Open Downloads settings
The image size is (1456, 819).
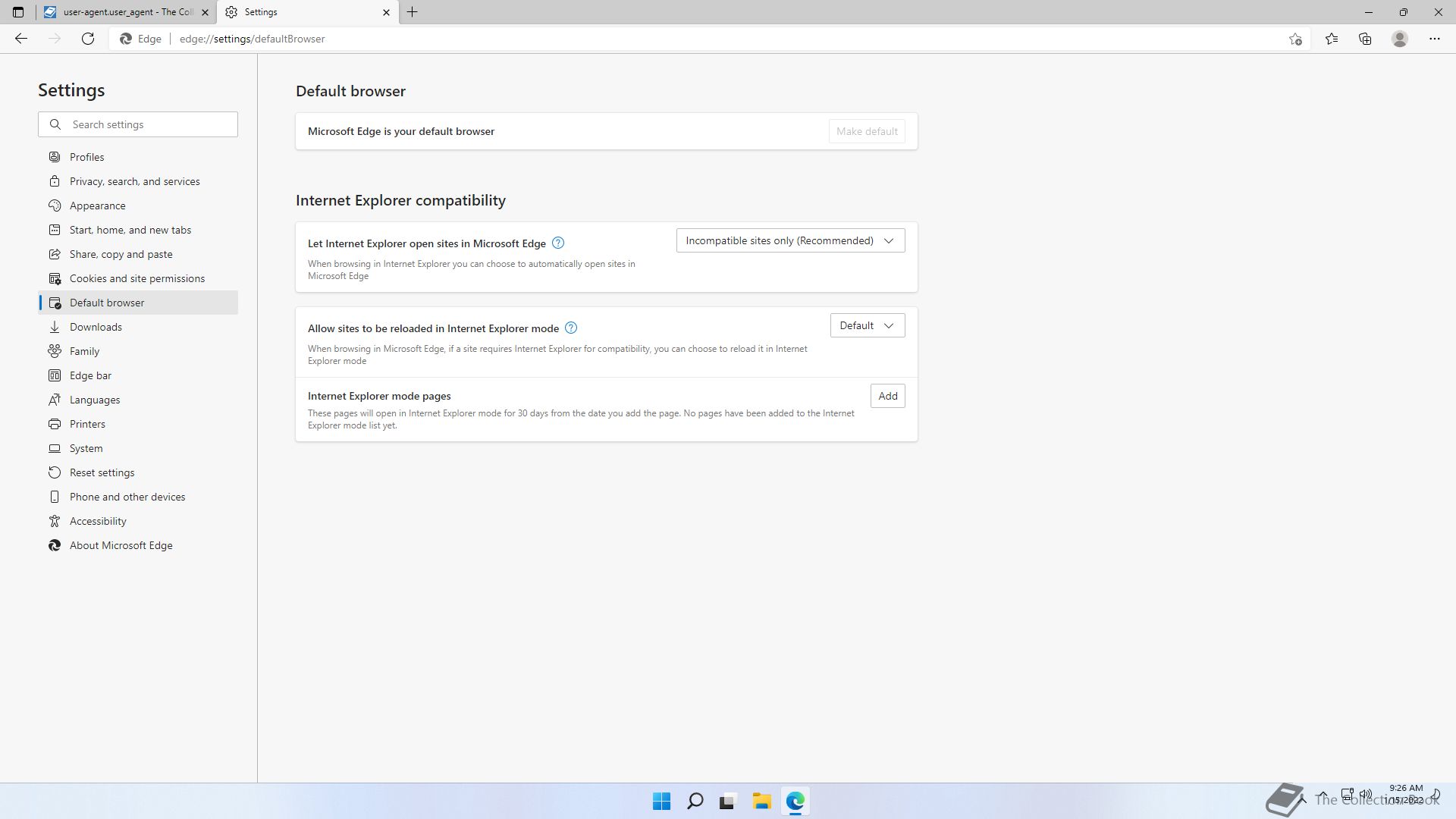[138, 327]
